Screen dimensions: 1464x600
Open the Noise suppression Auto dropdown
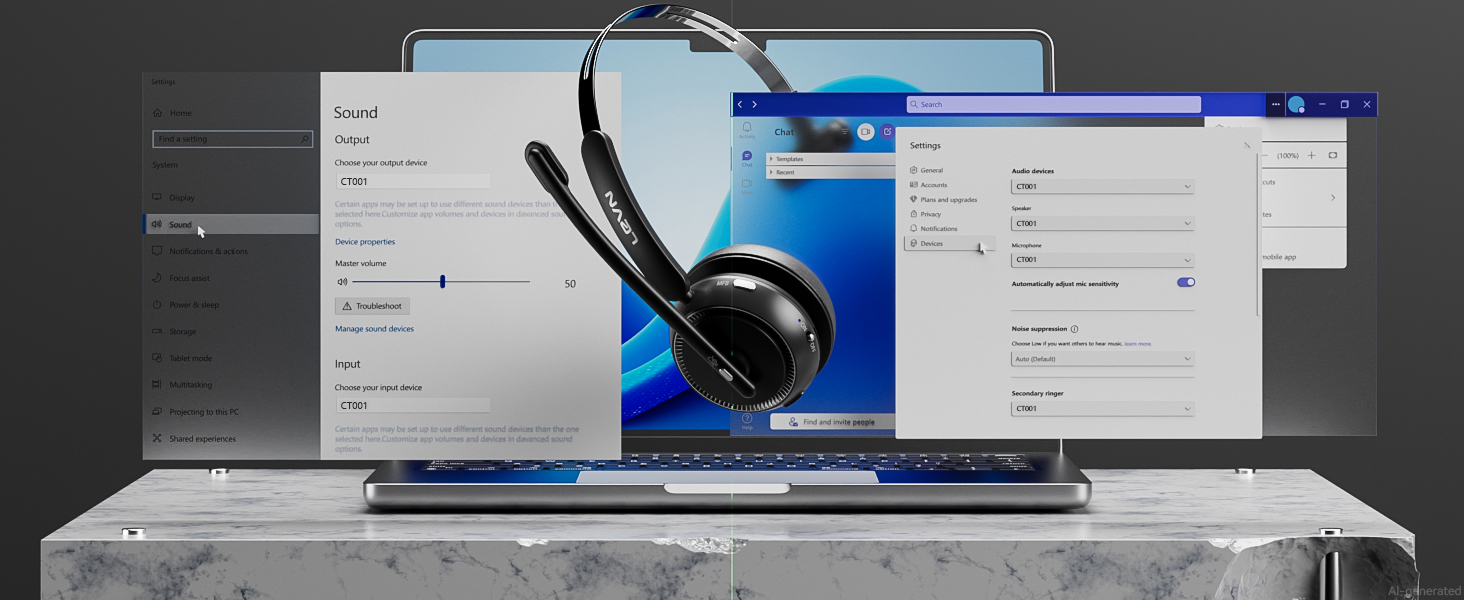pyautogui.click(x=1103, y=359)
